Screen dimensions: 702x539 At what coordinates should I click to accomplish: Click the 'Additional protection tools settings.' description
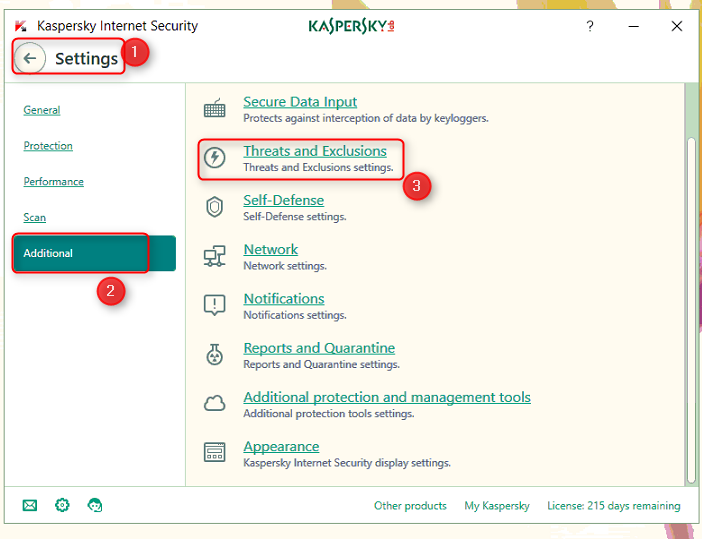coord(329,414)
